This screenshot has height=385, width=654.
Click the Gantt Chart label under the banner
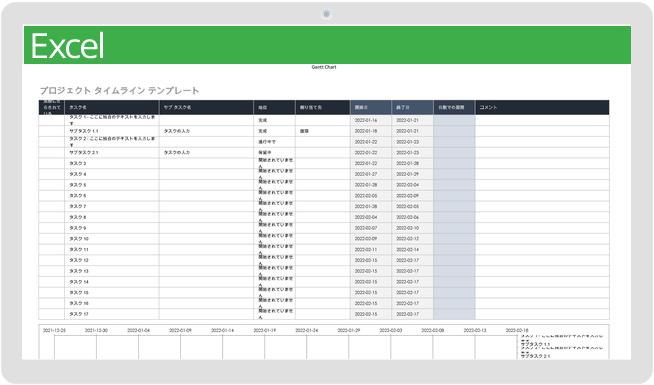[x=324, y=67]
